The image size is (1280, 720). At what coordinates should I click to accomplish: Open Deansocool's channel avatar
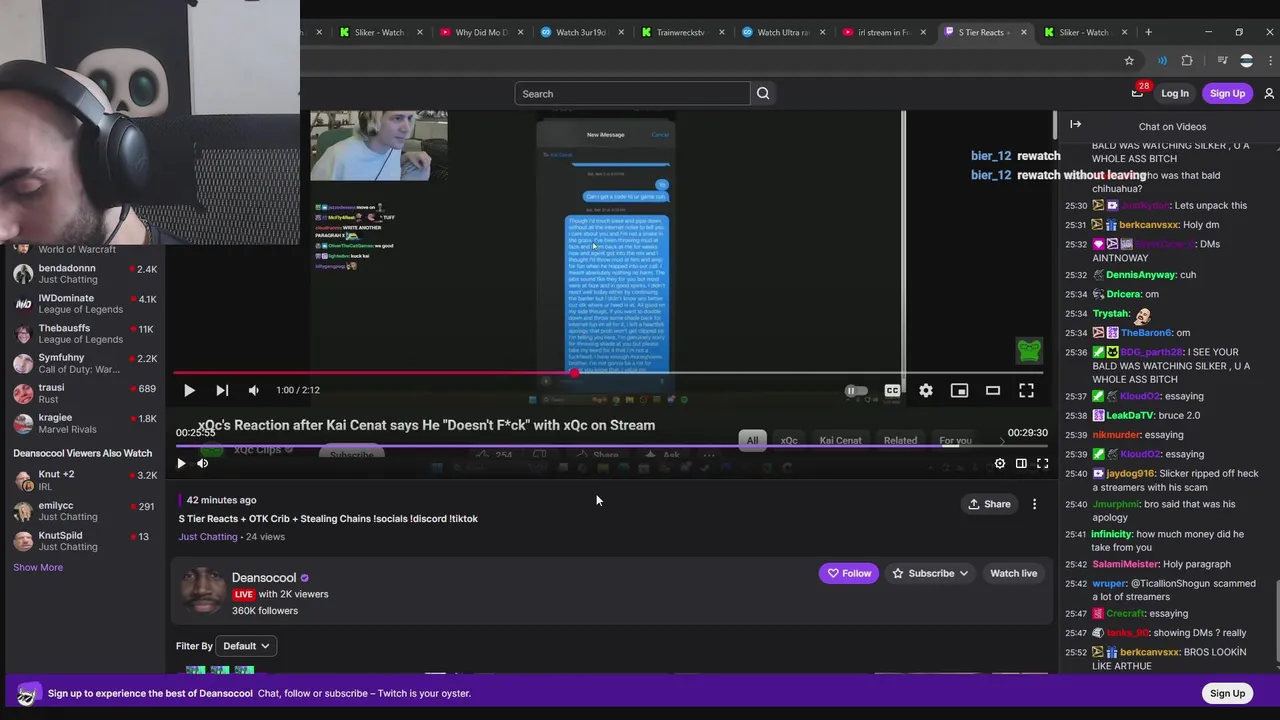click(202, 590)
